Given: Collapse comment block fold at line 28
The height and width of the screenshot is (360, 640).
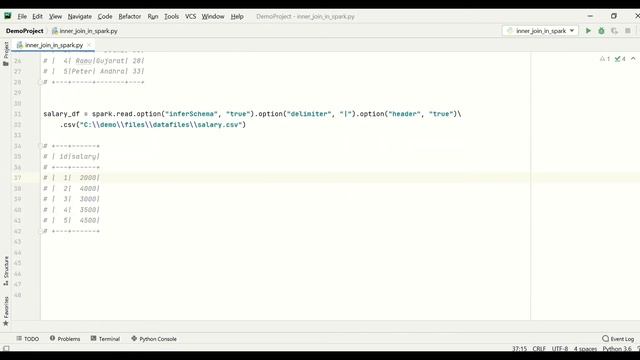Looking at the screenshot, I should [x=40, y=82].
